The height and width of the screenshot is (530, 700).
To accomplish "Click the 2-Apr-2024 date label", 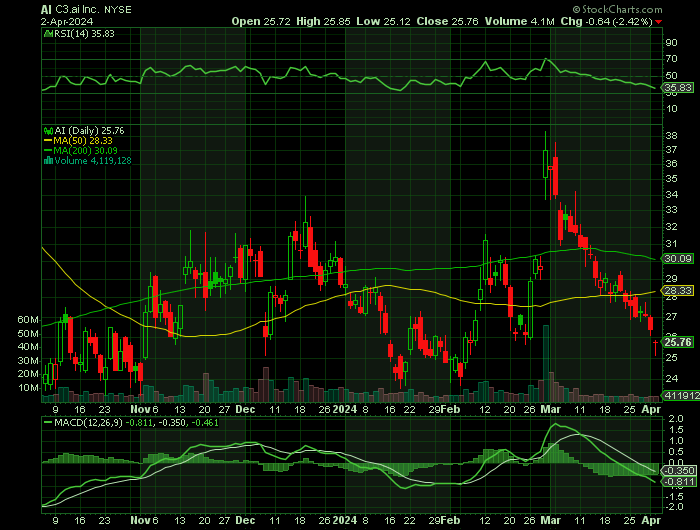I will (67, 21).
